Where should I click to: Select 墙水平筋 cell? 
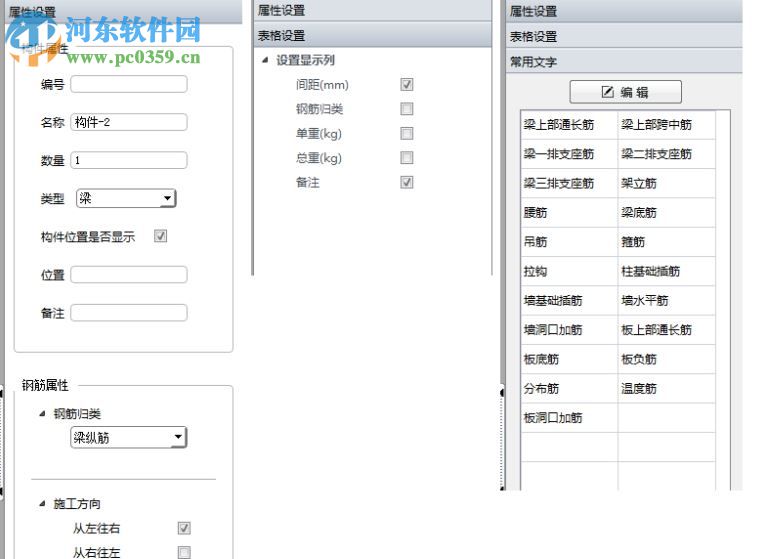(x=667, y=301)
